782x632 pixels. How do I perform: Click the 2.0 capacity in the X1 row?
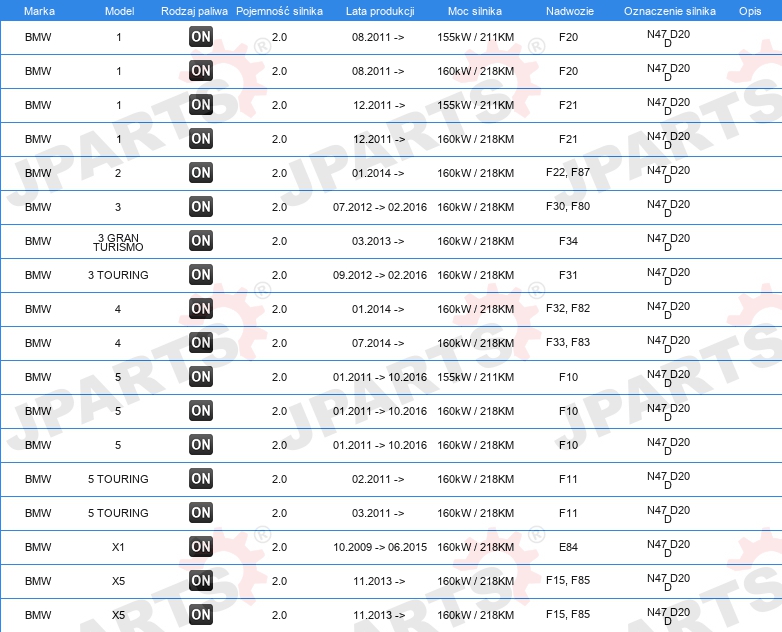point(279,547)
